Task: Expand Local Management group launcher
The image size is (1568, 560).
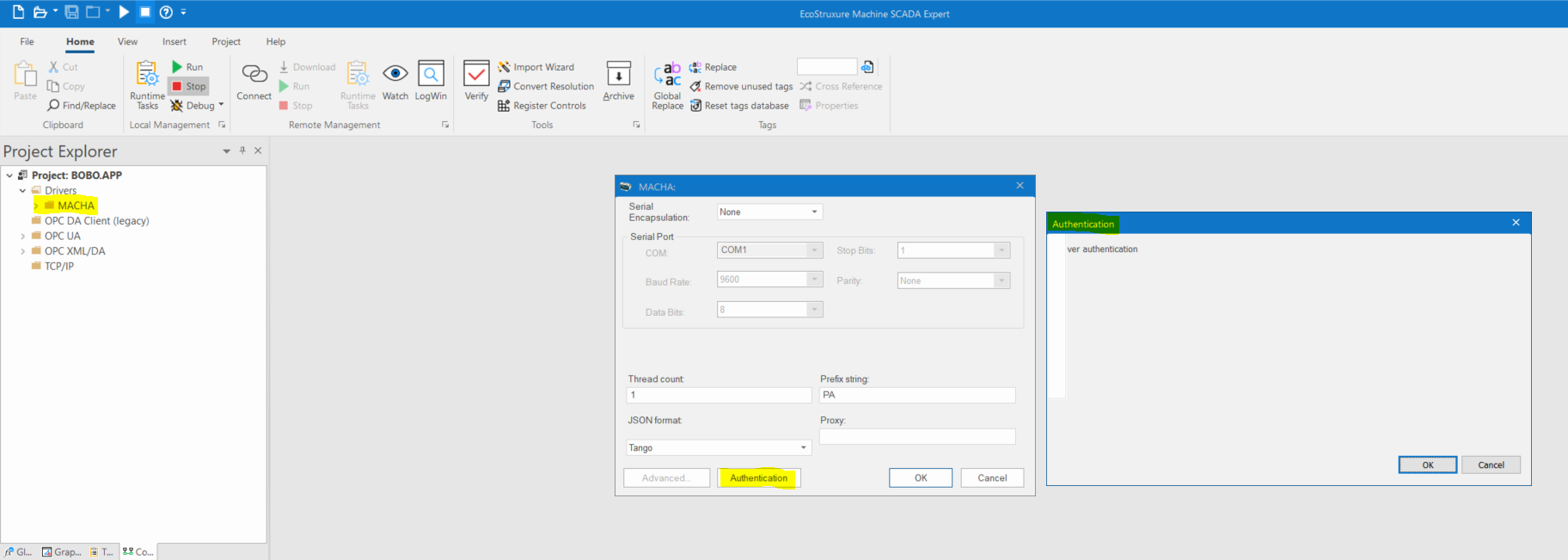Action: (x=222, y=125)
